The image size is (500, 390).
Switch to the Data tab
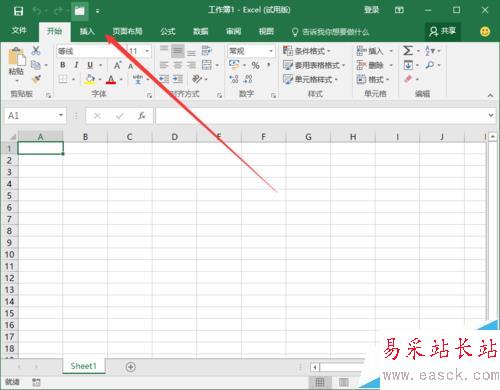coord(201,32)
